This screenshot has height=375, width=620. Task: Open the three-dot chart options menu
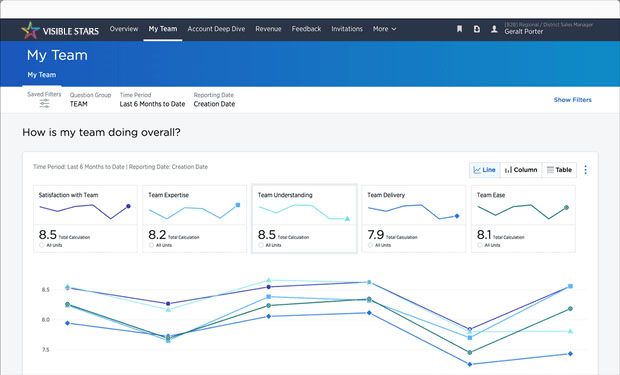click(x=586, y=170)
